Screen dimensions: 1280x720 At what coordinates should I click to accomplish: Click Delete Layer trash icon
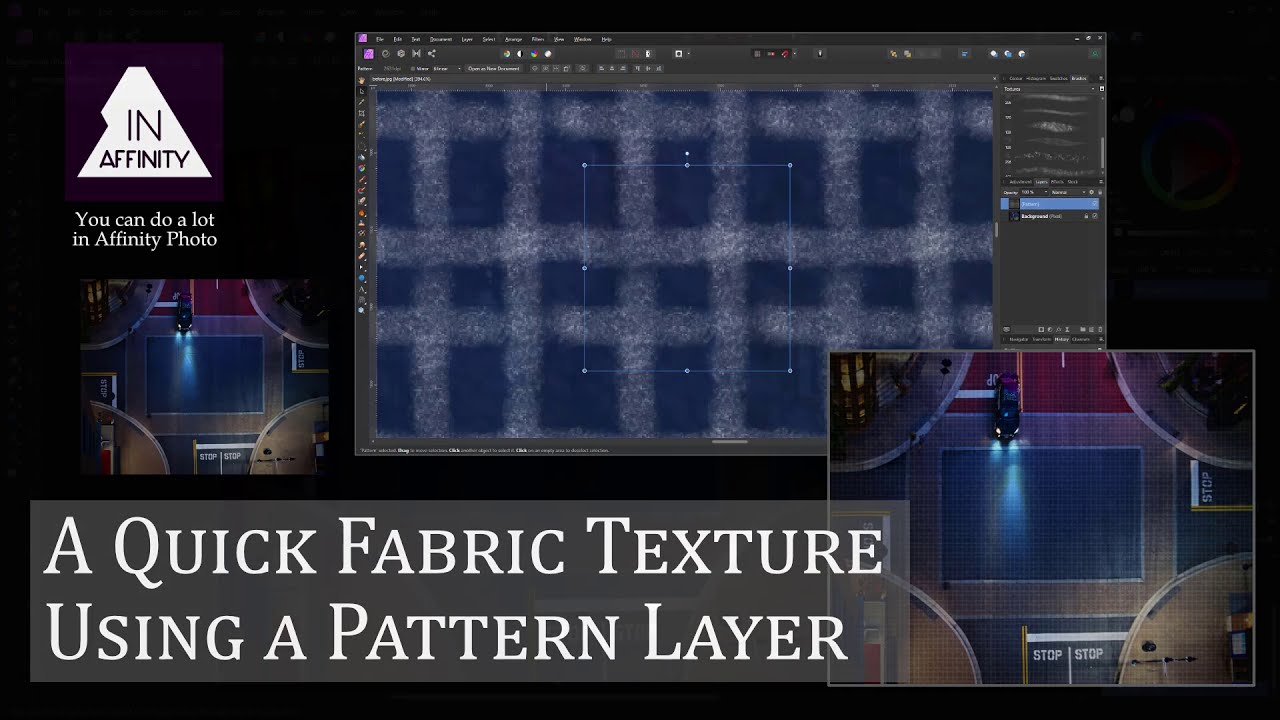point(1100,329)
